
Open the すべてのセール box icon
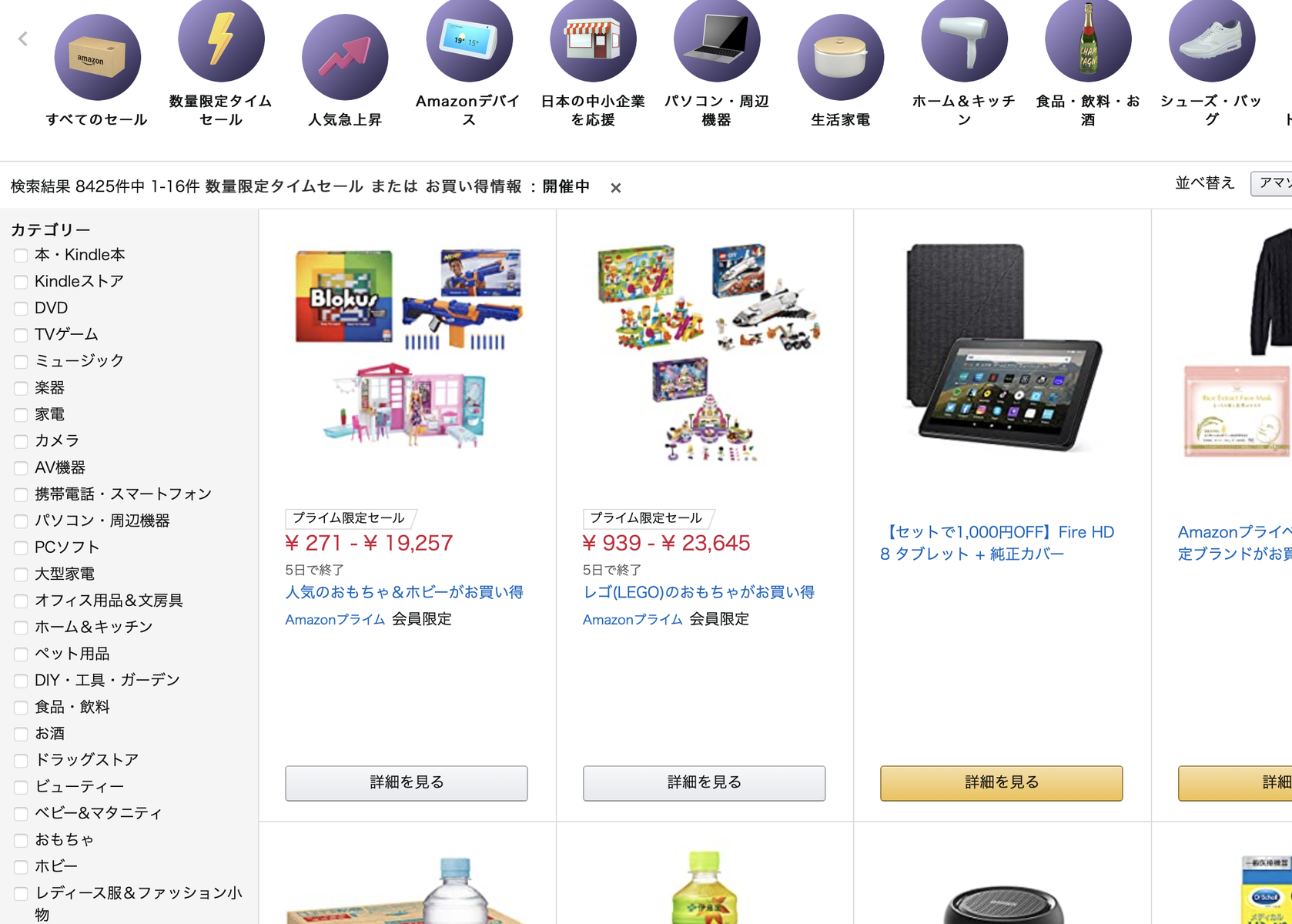pos(97,58)
